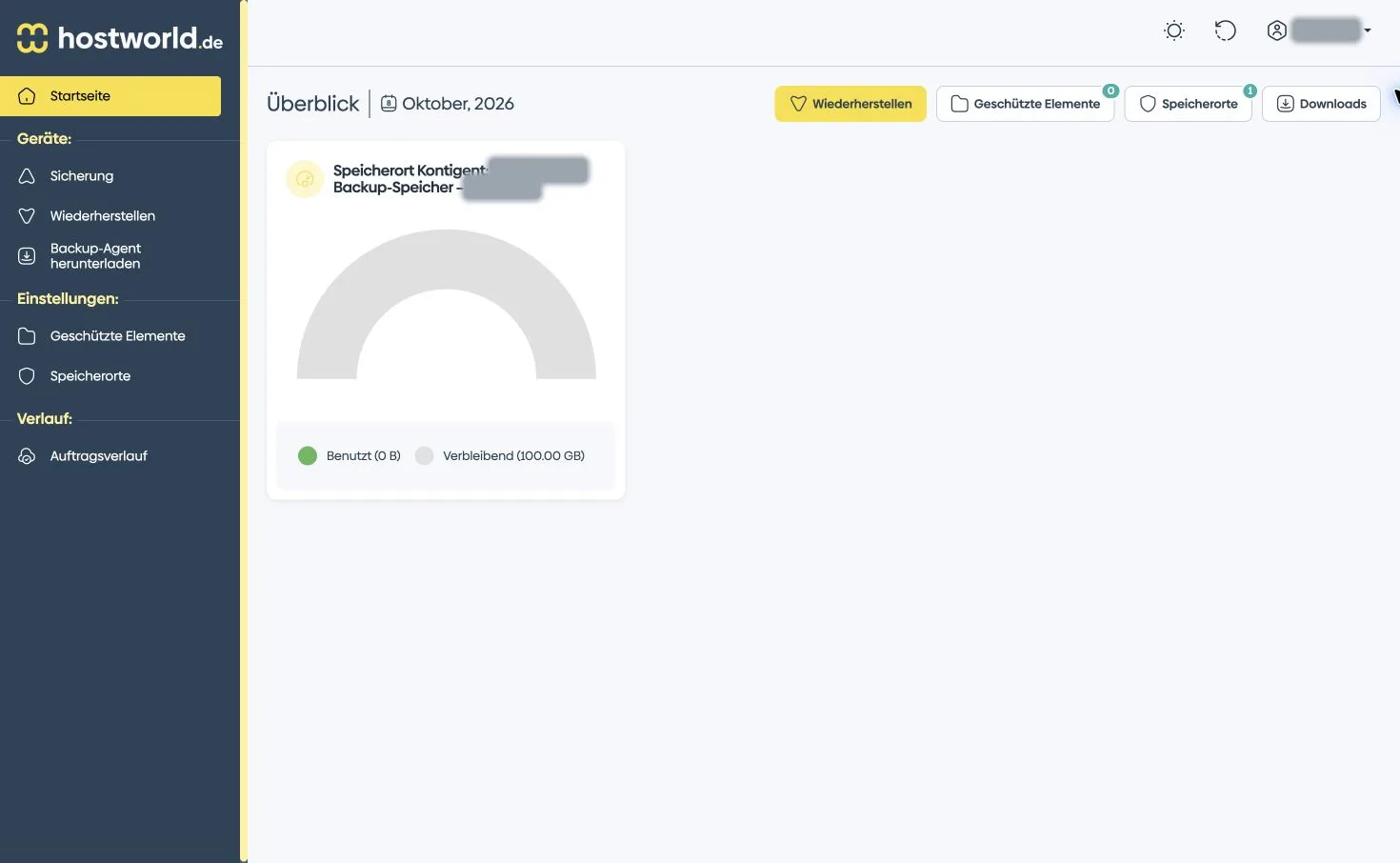Screen dimensions: 1400x863
Task: Click the Überblick heading
Action: [313, 104]
